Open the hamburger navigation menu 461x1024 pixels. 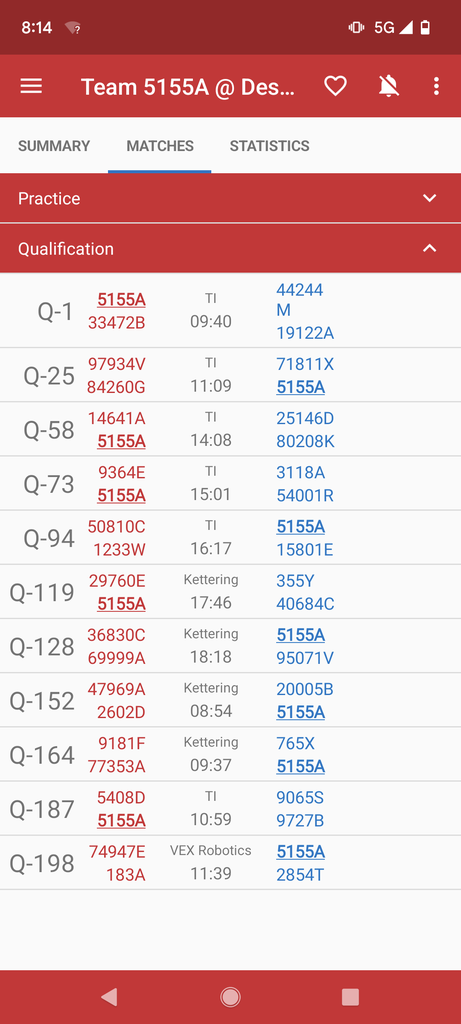pyautogui.click(x=31, y=86)
